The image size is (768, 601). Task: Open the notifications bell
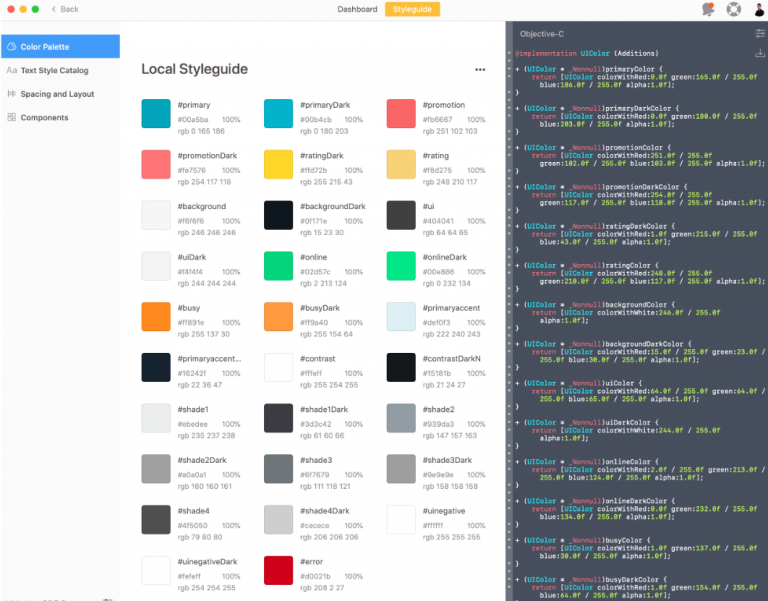point(708,9)
